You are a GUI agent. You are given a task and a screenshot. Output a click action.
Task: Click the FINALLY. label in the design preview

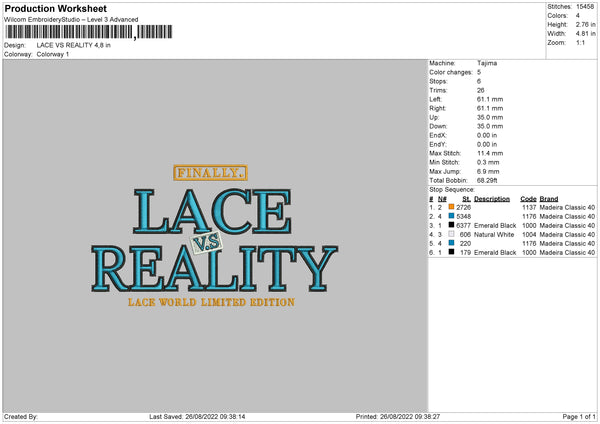coord(210,173)
